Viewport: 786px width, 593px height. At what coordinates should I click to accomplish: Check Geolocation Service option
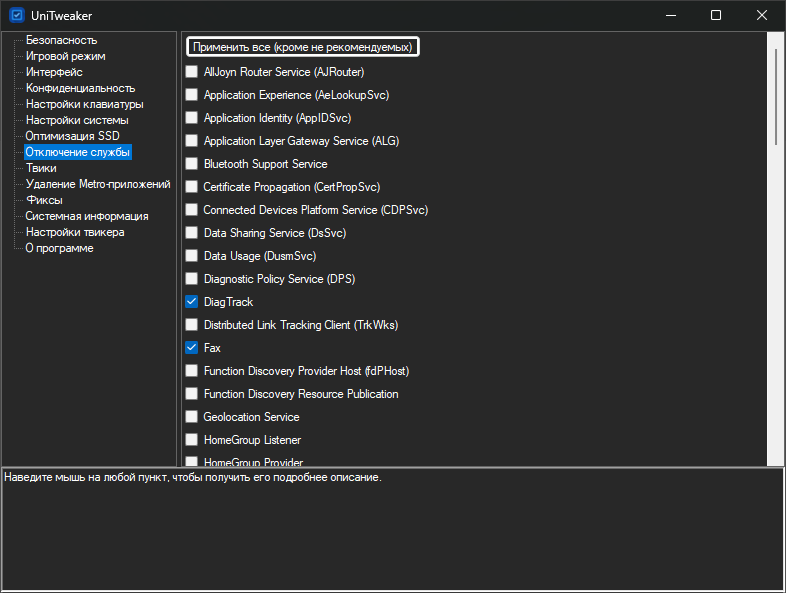[192, 417]
